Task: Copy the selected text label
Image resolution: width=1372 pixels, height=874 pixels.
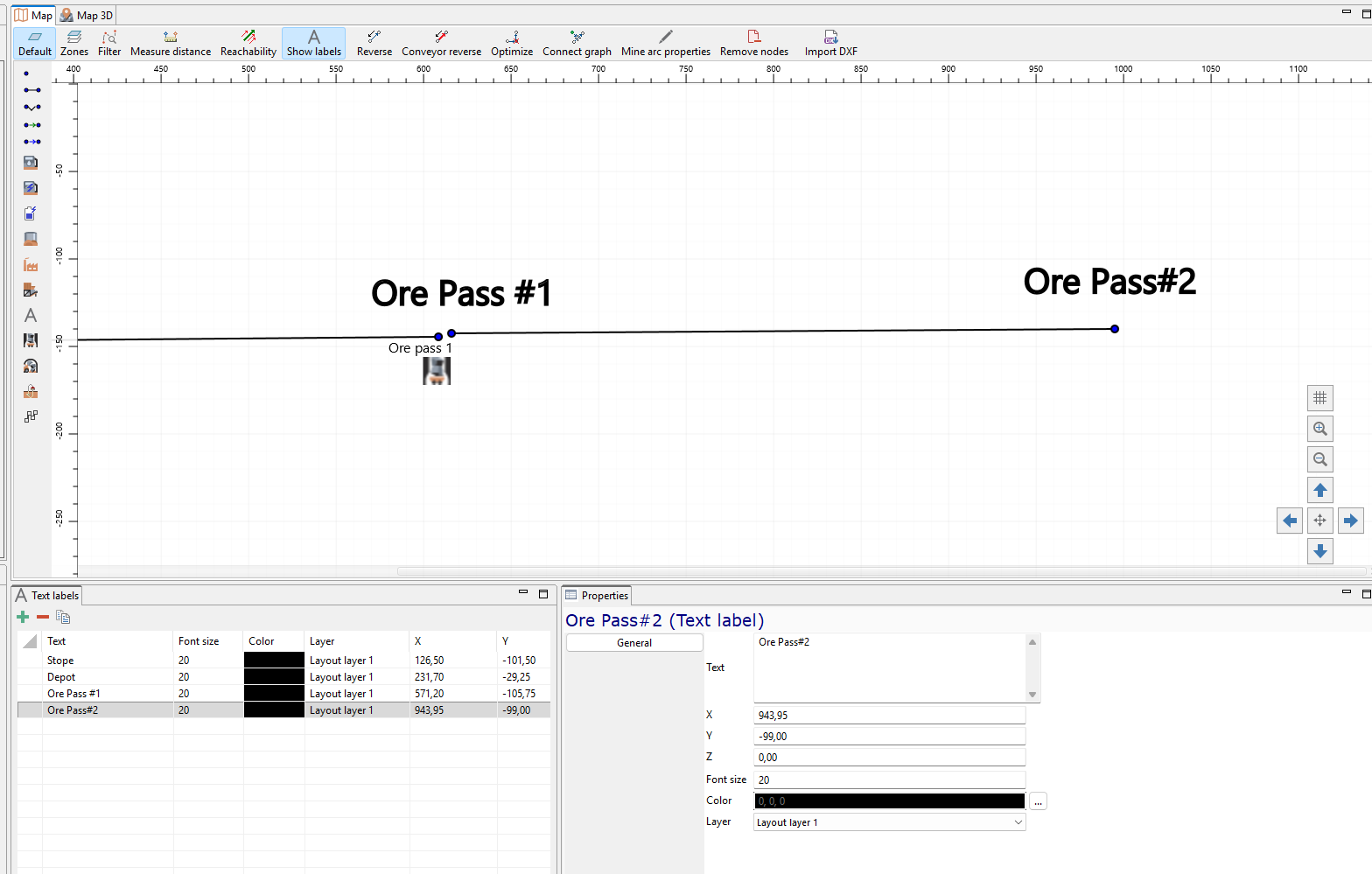Action: [63, 617]
